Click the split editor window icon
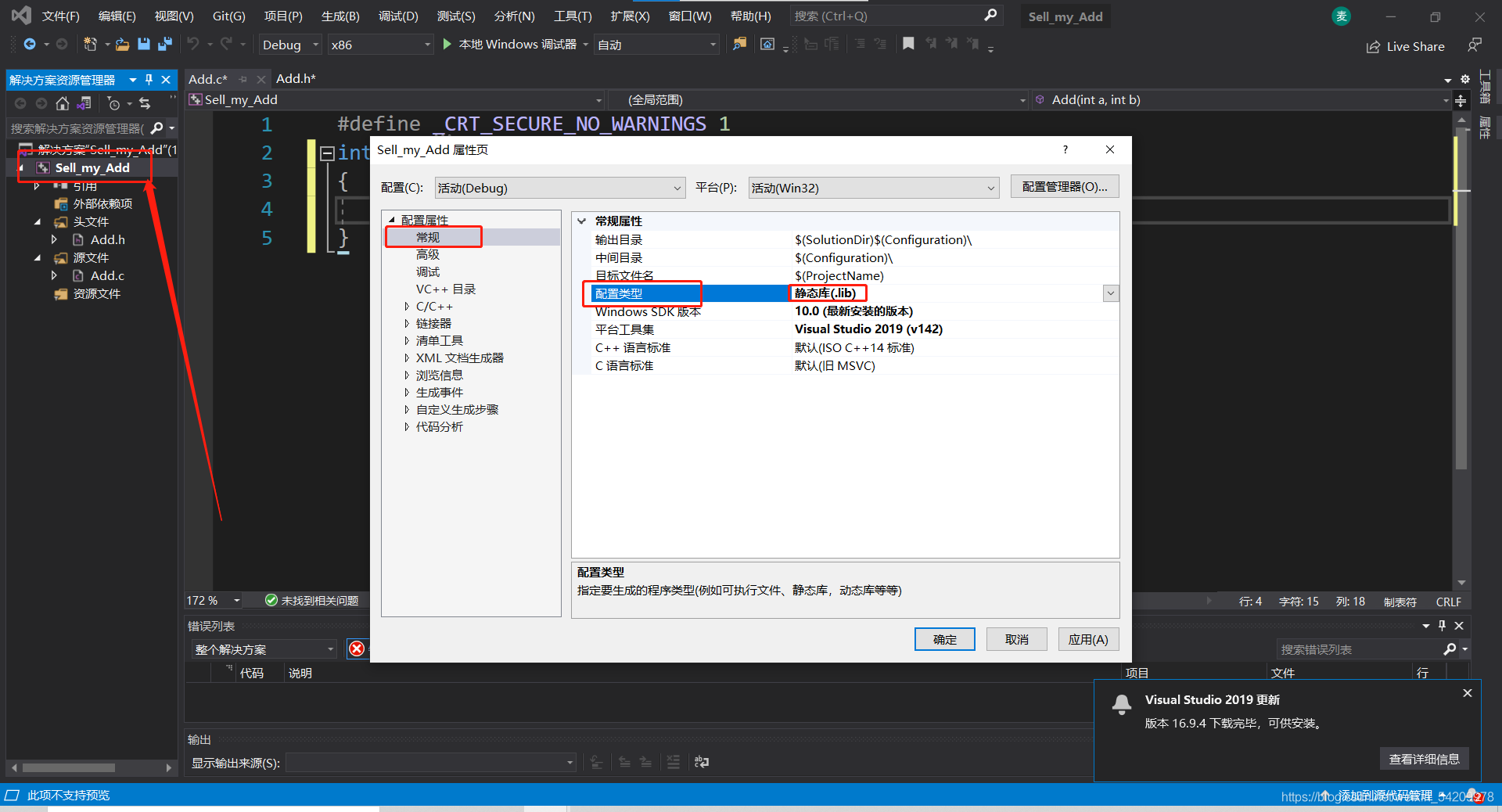 point(1461,101)
